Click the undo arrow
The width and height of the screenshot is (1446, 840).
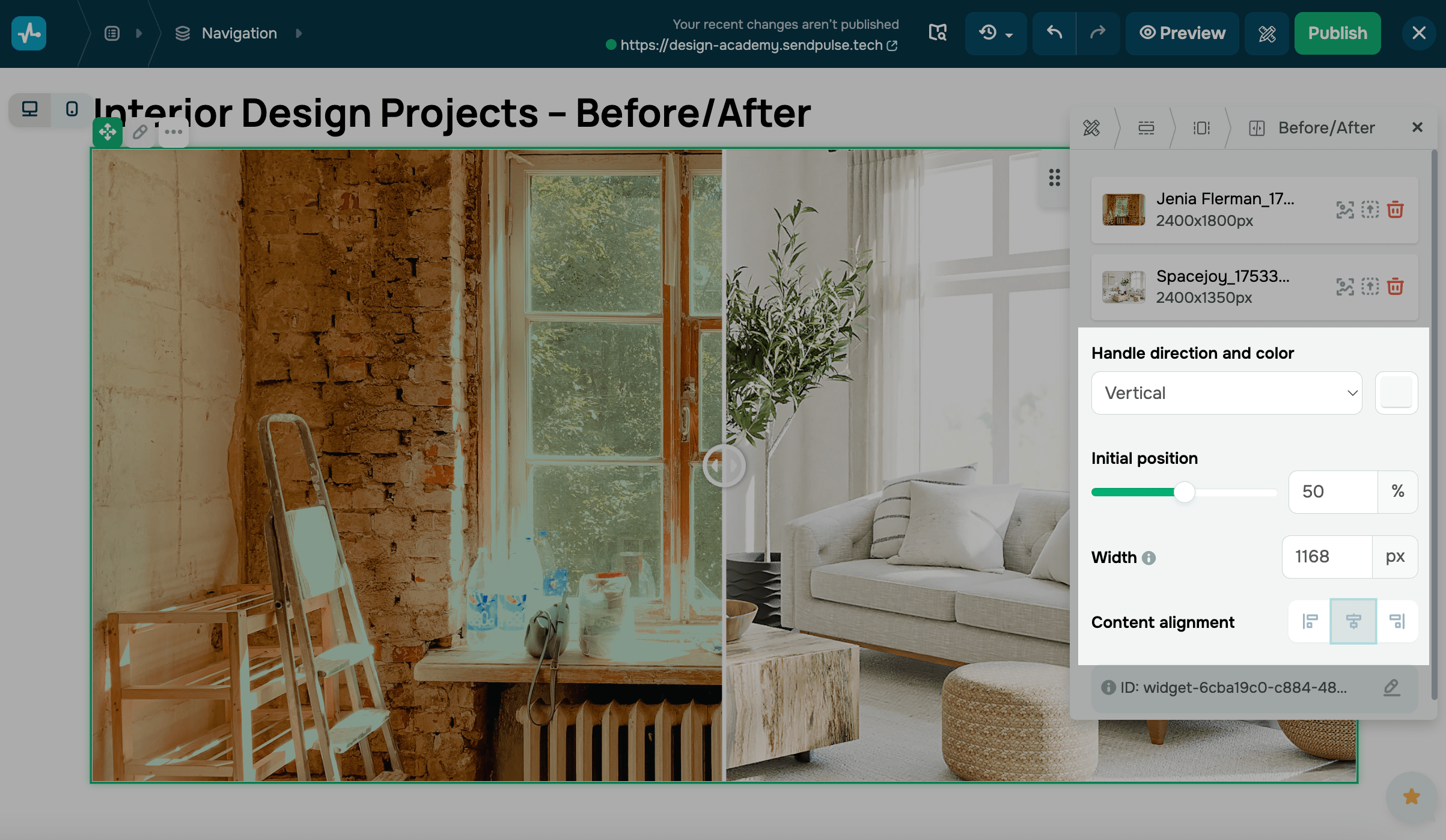pos(1054,33)
